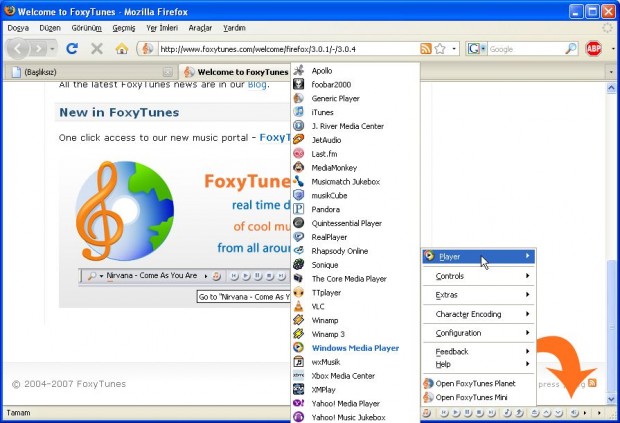Skip to previous track in FoxyTunes bar
Image resolution: width=620 pixels, height=423 pixels.
pyautogui.click(x=444, y=413)
